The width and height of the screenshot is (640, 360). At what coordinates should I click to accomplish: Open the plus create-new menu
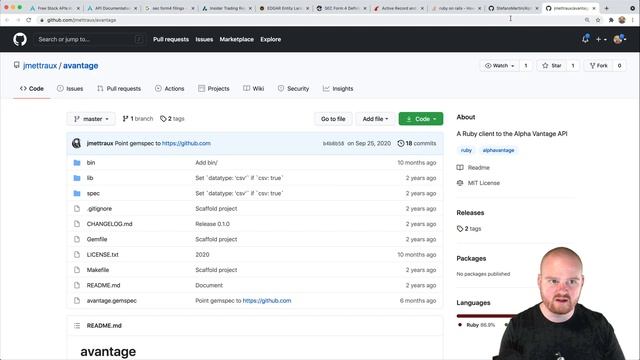[x=601, y=40]
